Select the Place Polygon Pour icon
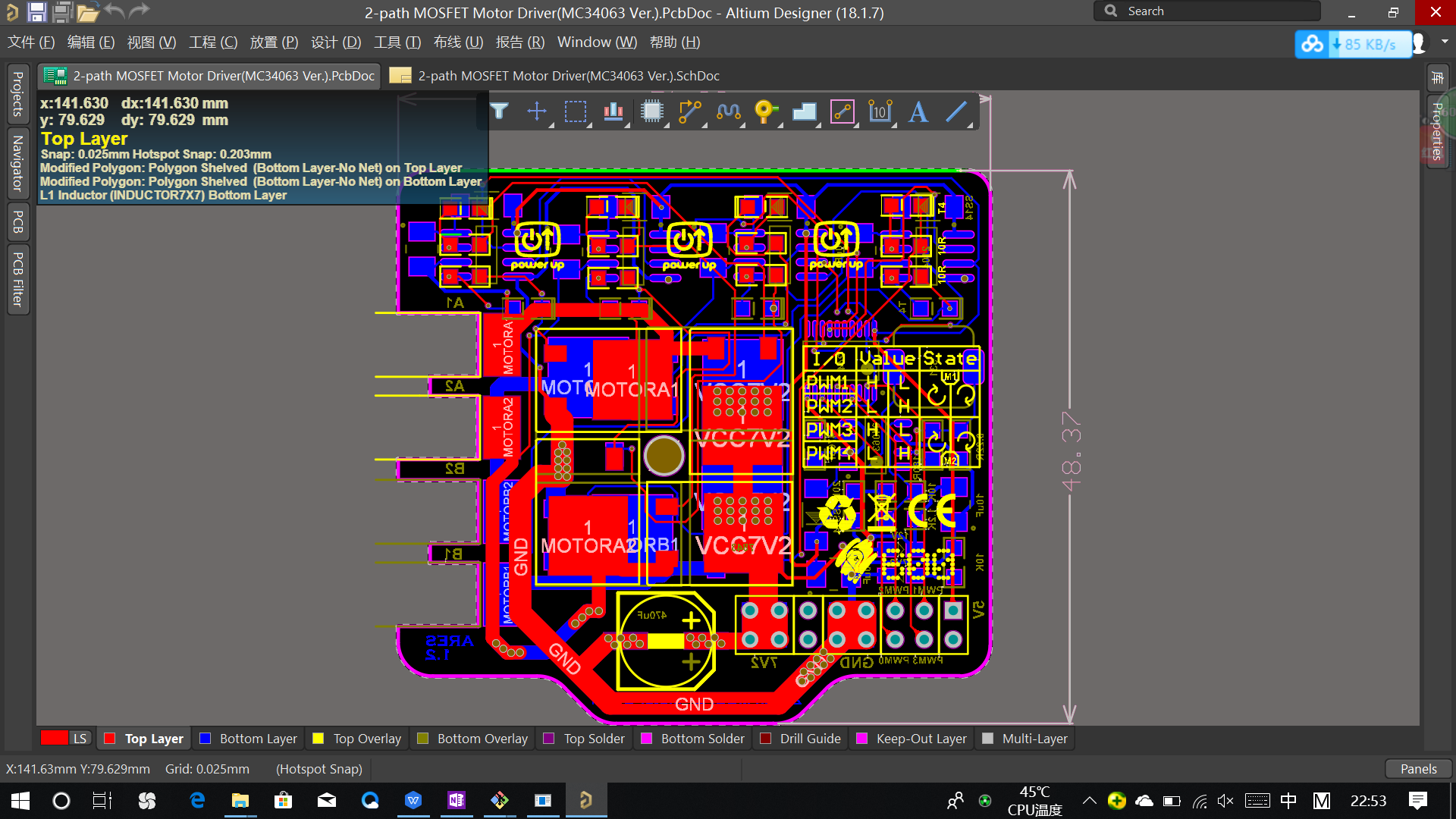1456x819 pixels. (804, 111)
